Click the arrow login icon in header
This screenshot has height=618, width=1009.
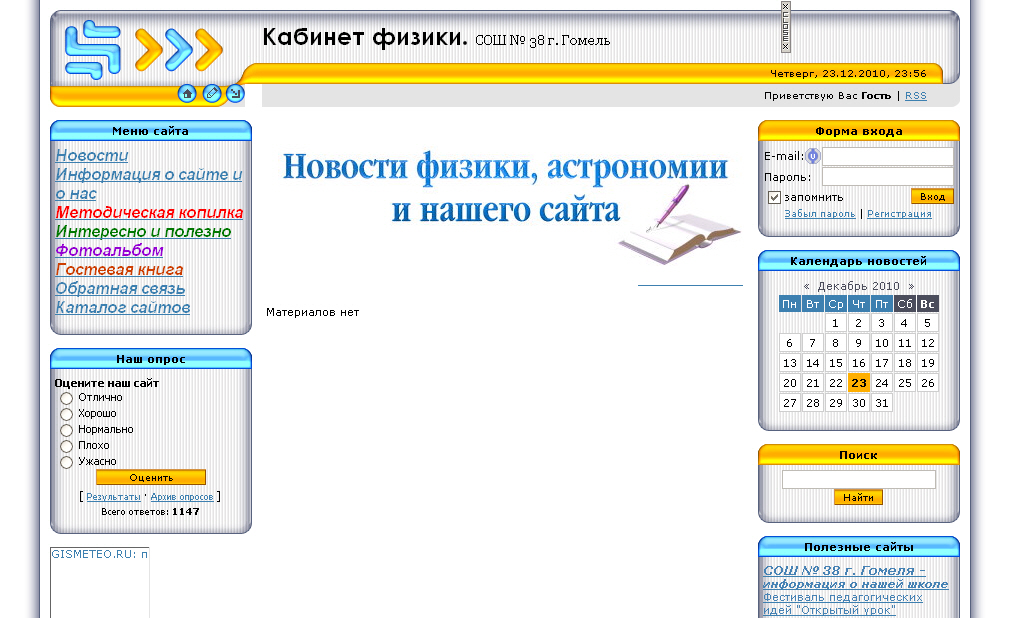[x=235, y=94]
